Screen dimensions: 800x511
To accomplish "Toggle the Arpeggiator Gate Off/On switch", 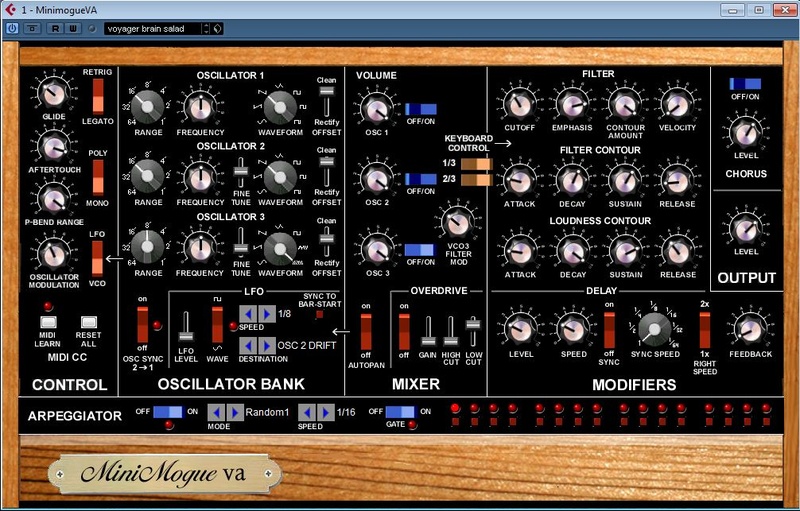I will pyautogui.click(x=401, y=412).
